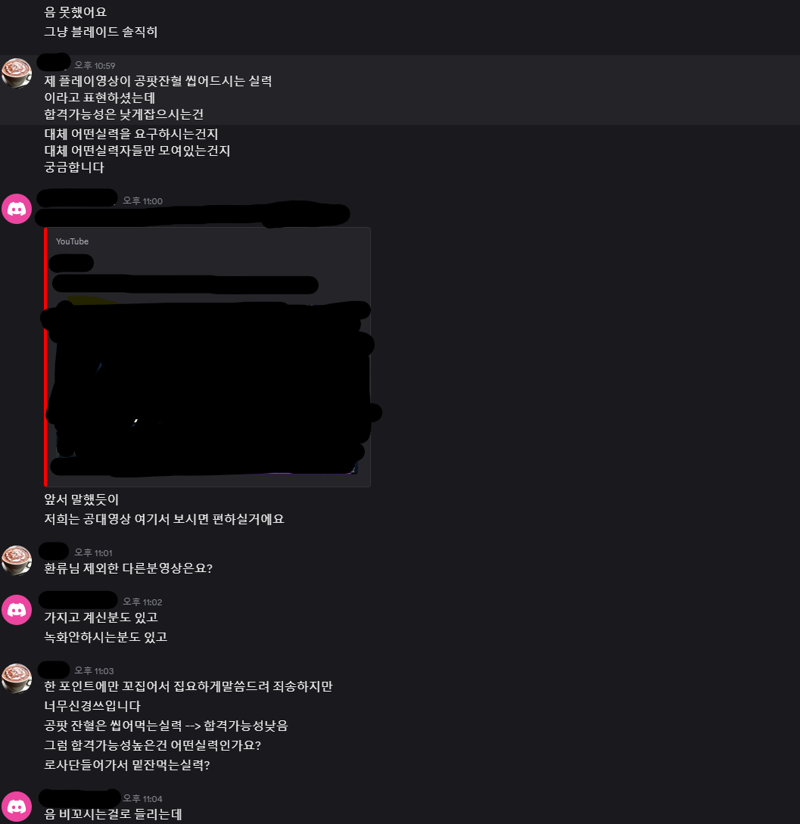Select the 오후 11:01 timestamp
The image size is (800, 824).
pos(93,552)
